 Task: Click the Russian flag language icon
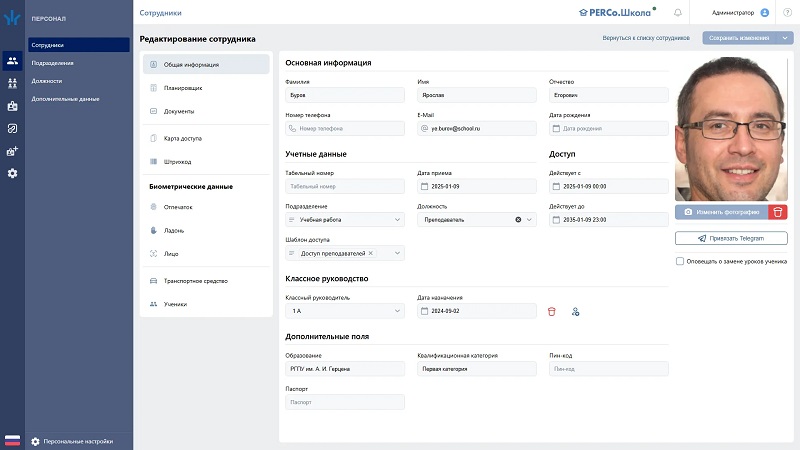13,441
